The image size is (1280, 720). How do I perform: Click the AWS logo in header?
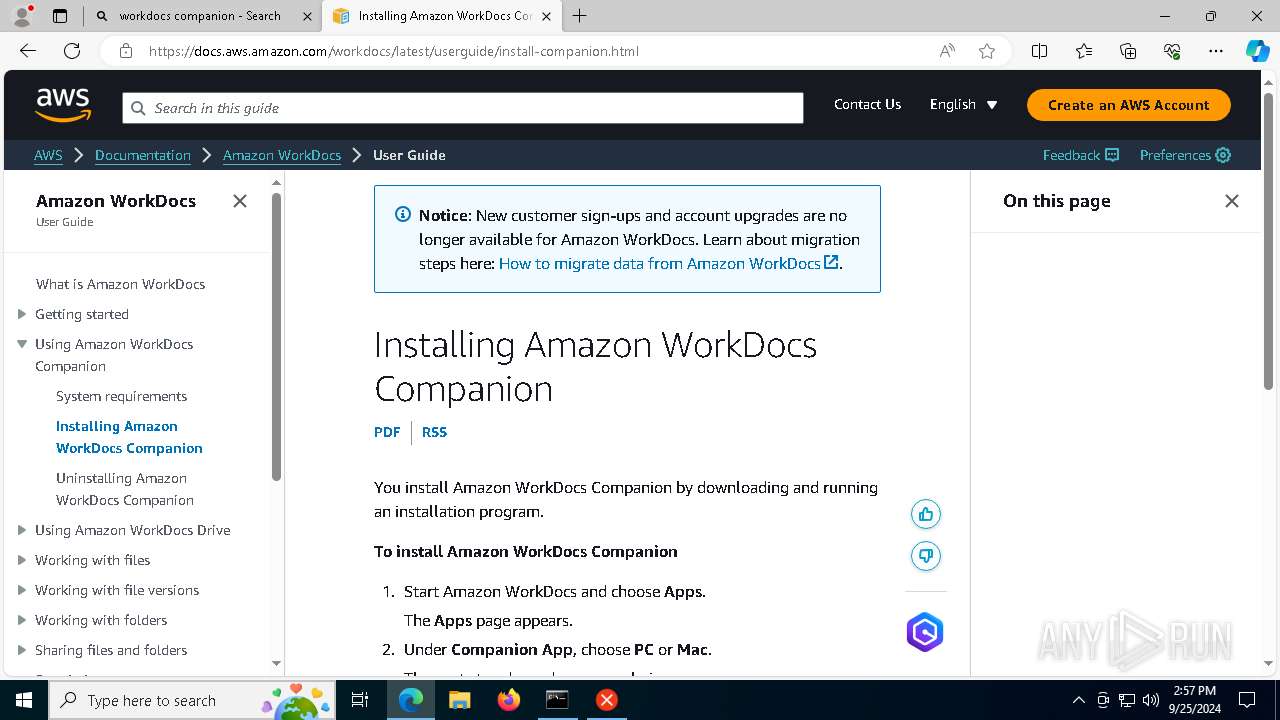63,104
